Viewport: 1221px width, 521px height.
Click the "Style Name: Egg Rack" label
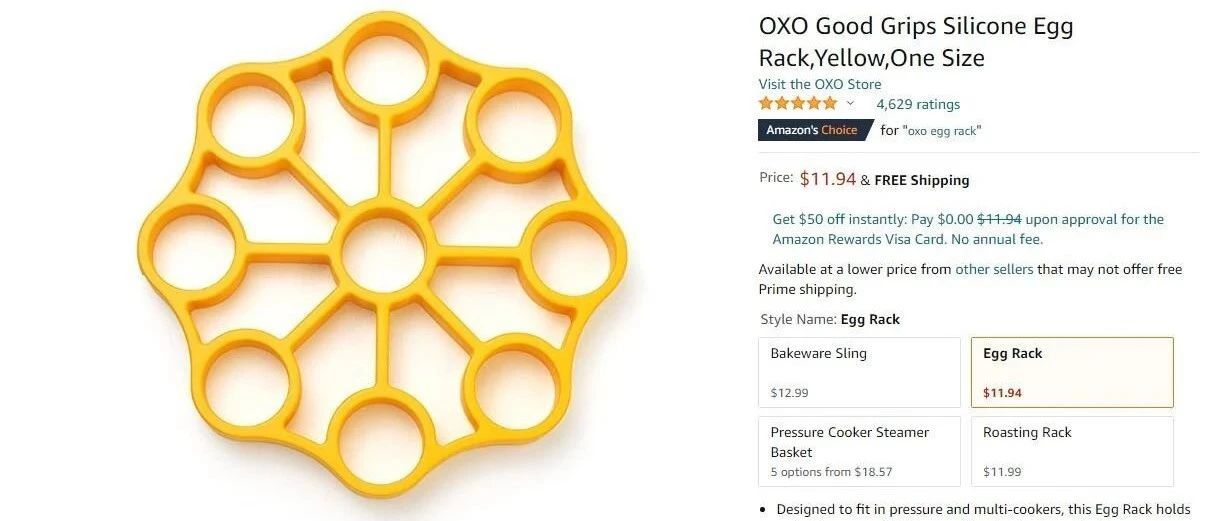point(830,320)
